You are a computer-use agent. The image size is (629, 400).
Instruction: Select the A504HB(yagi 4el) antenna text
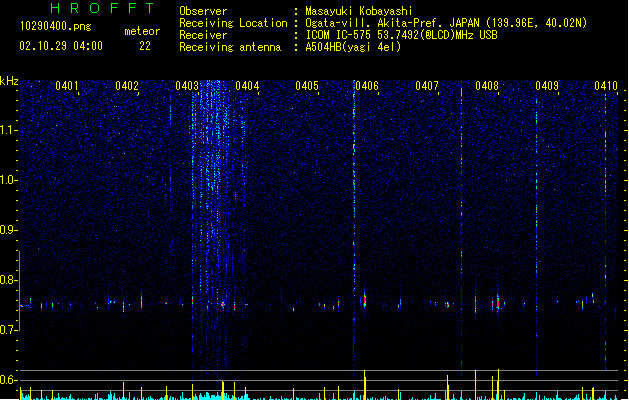point(353,47)
